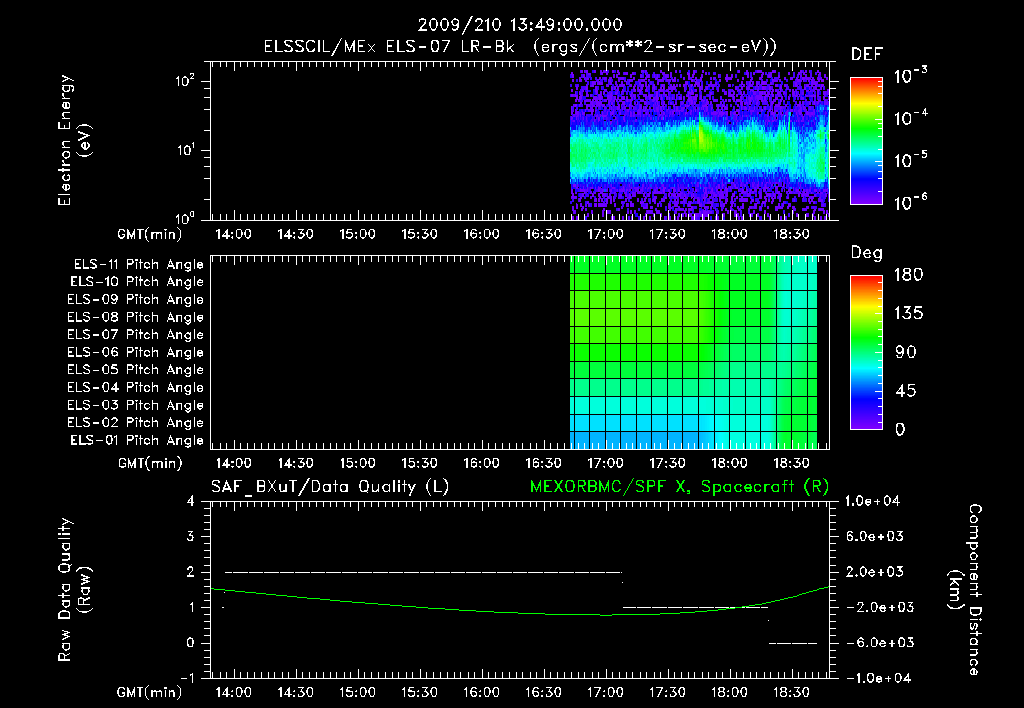
Task: Click the SAF_BXuT/Data Quality (L) legend
Action: 330,487
